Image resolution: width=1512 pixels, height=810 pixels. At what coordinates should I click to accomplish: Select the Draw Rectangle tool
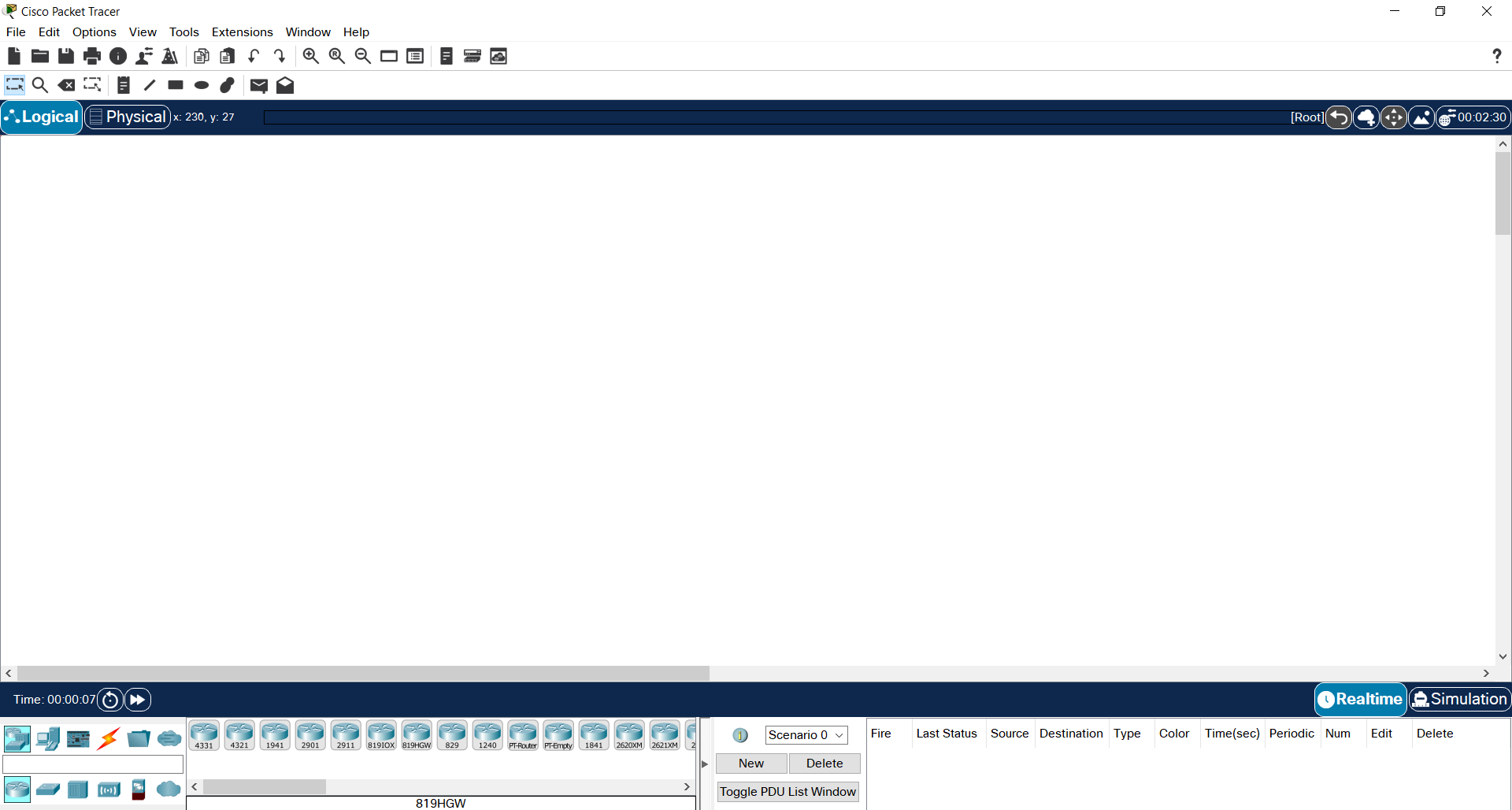click(x=176, y=85)
